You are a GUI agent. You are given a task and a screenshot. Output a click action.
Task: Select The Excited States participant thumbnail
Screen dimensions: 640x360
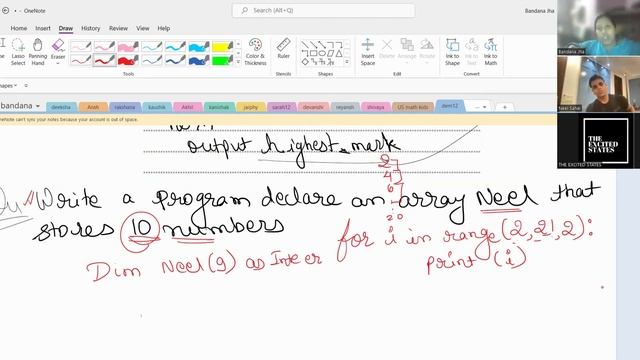point(598,140)
